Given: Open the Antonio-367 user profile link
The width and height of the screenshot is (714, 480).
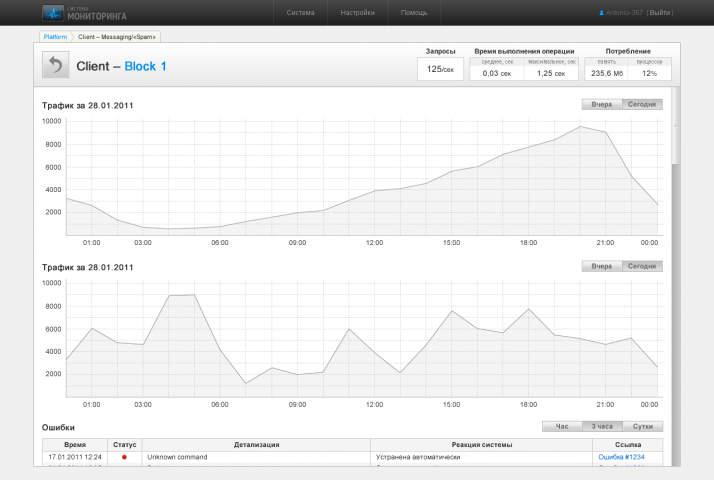Looking at the screenshot, I should click(x=624, y=13).
